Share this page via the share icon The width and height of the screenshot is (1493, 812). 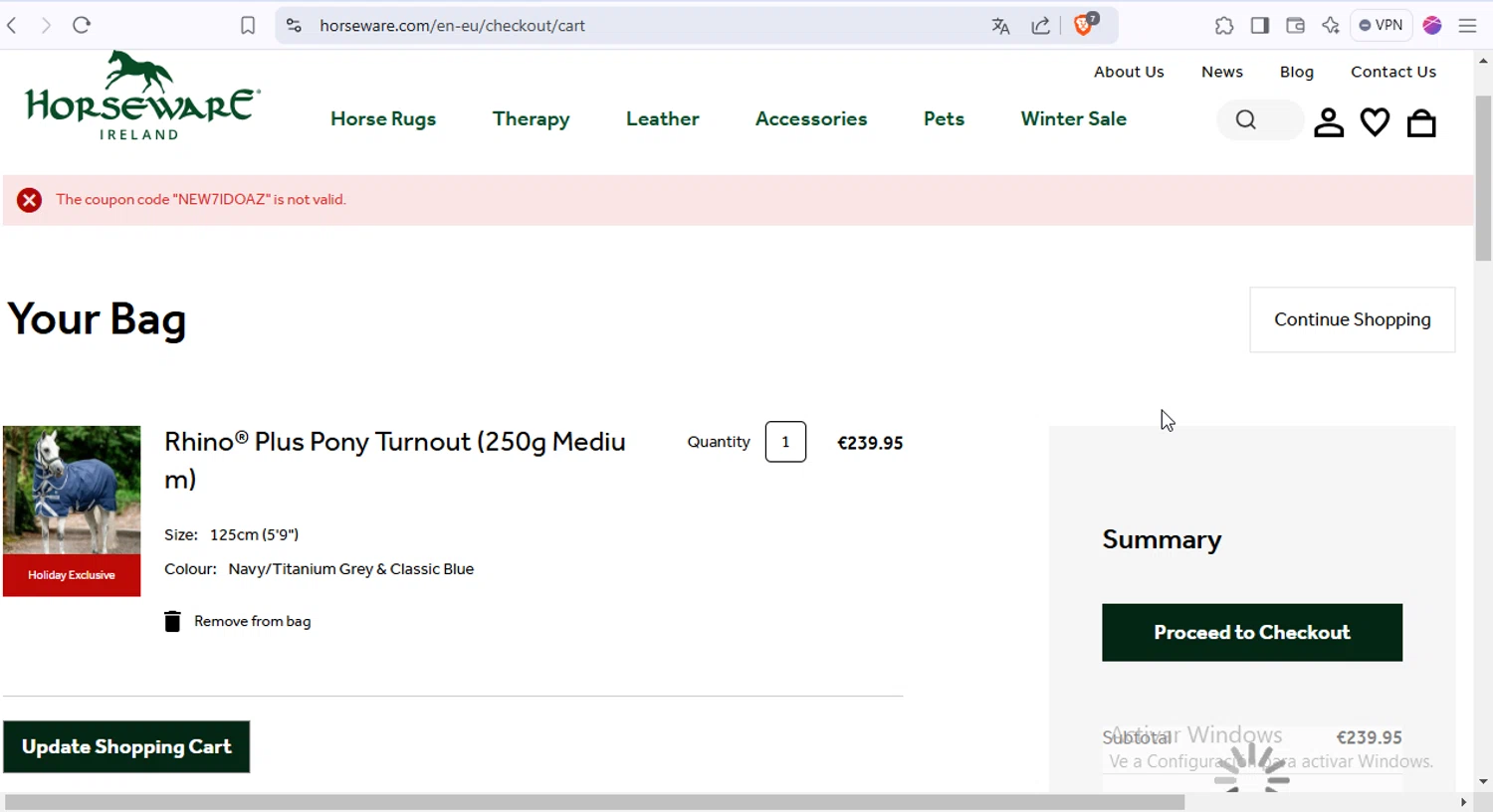1041,26
